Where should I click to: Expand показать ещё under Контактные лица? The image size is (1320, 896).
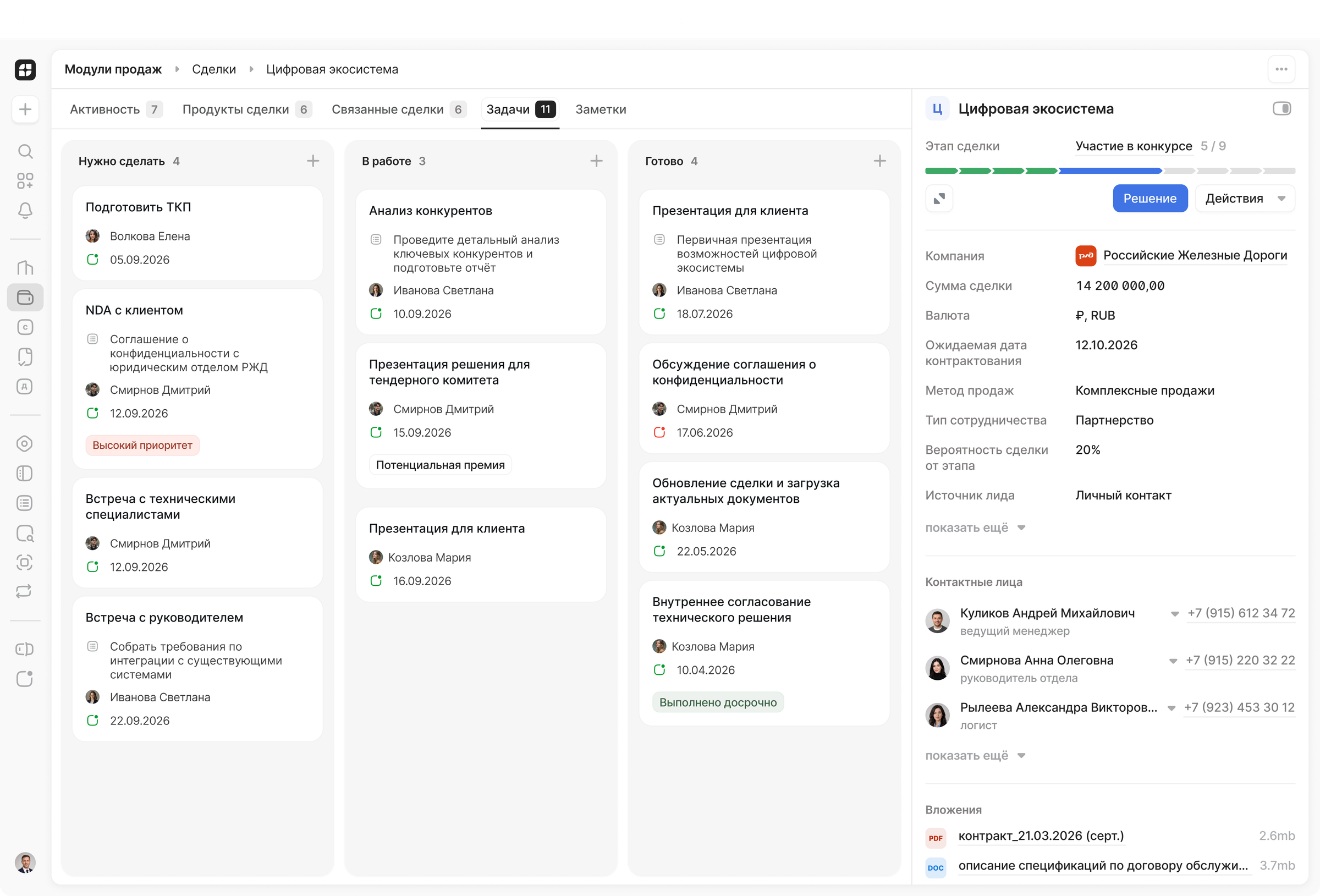point(975,756)
